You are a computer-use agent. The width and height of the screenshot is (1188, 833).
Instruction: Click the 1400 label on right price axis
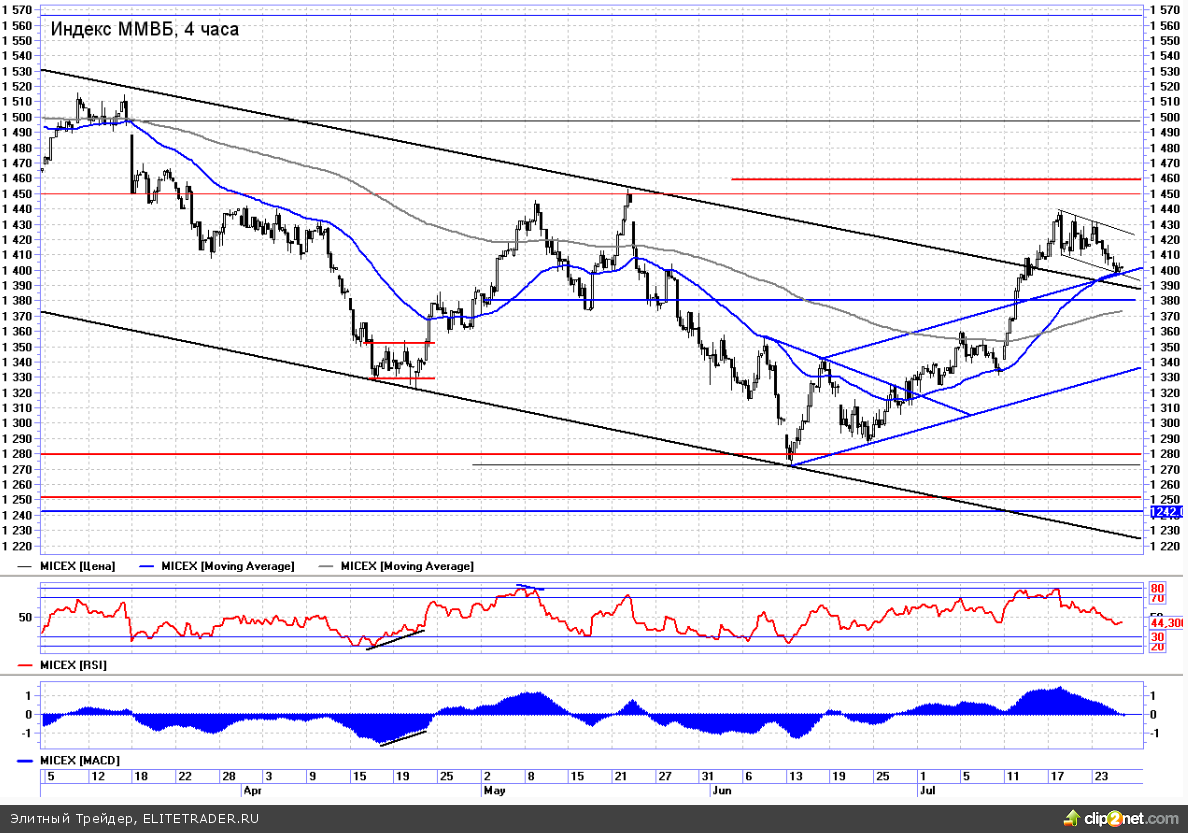point(1168,270)
